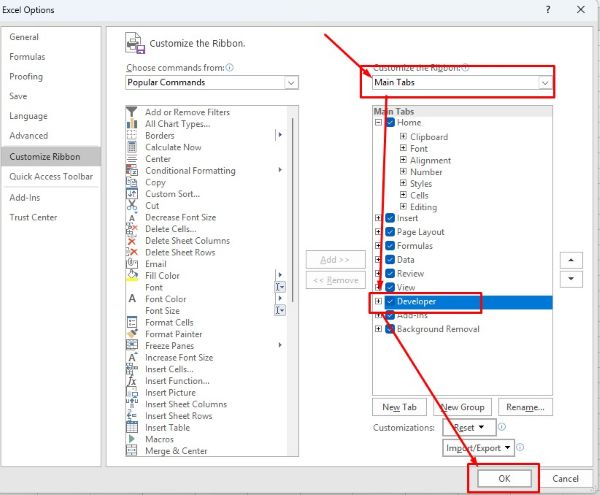Click the Move Down arrow button

[571, 279]
